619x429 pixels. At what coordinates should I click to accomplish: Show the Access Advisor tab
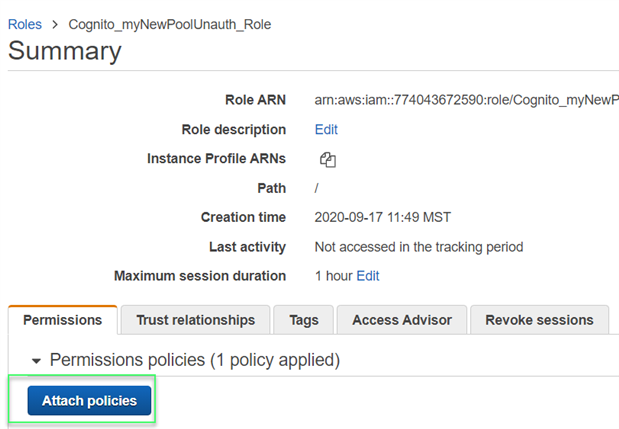coord(401,320)
